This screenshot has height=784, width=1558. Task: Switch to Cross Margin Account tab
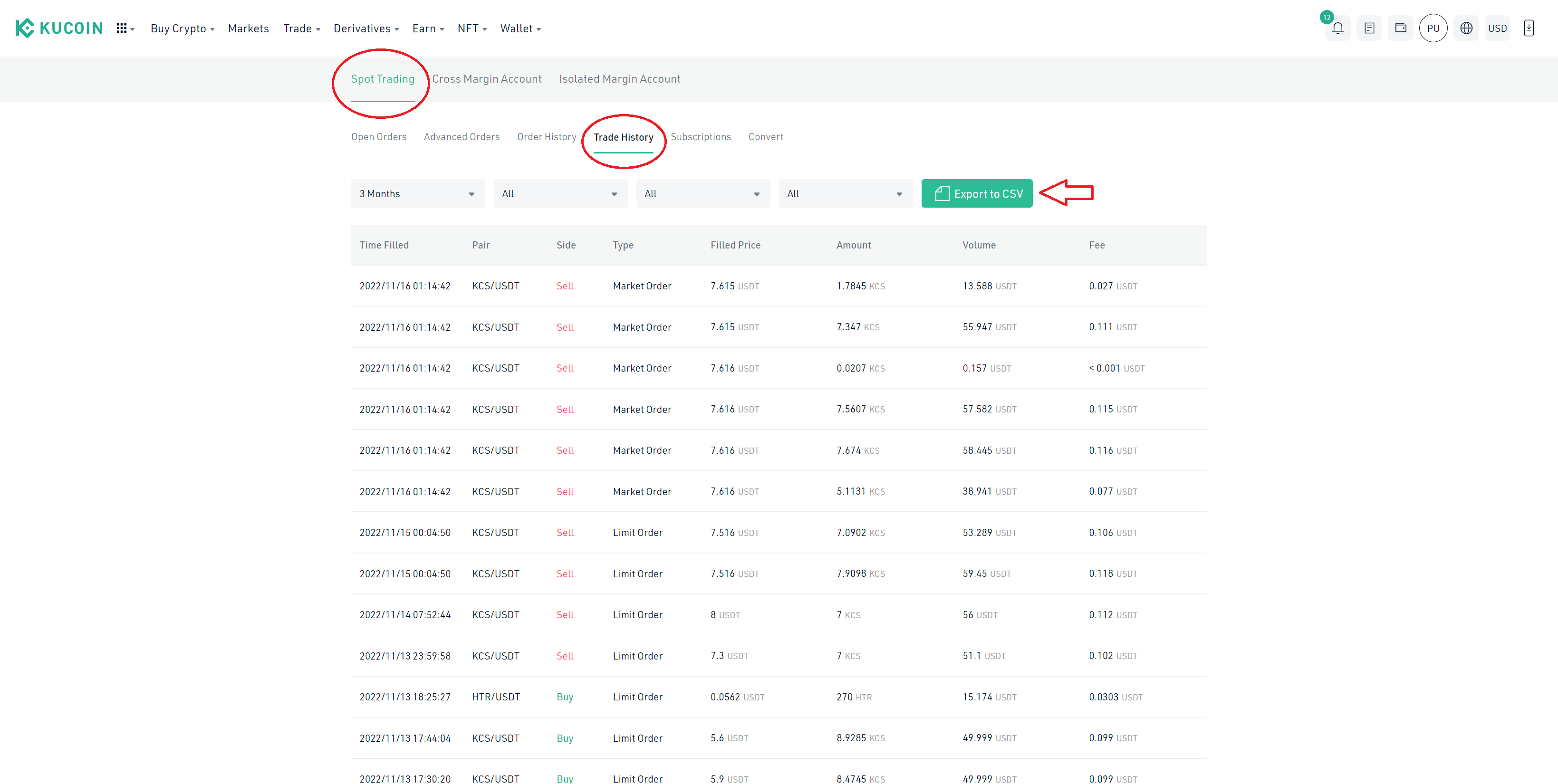487,79
